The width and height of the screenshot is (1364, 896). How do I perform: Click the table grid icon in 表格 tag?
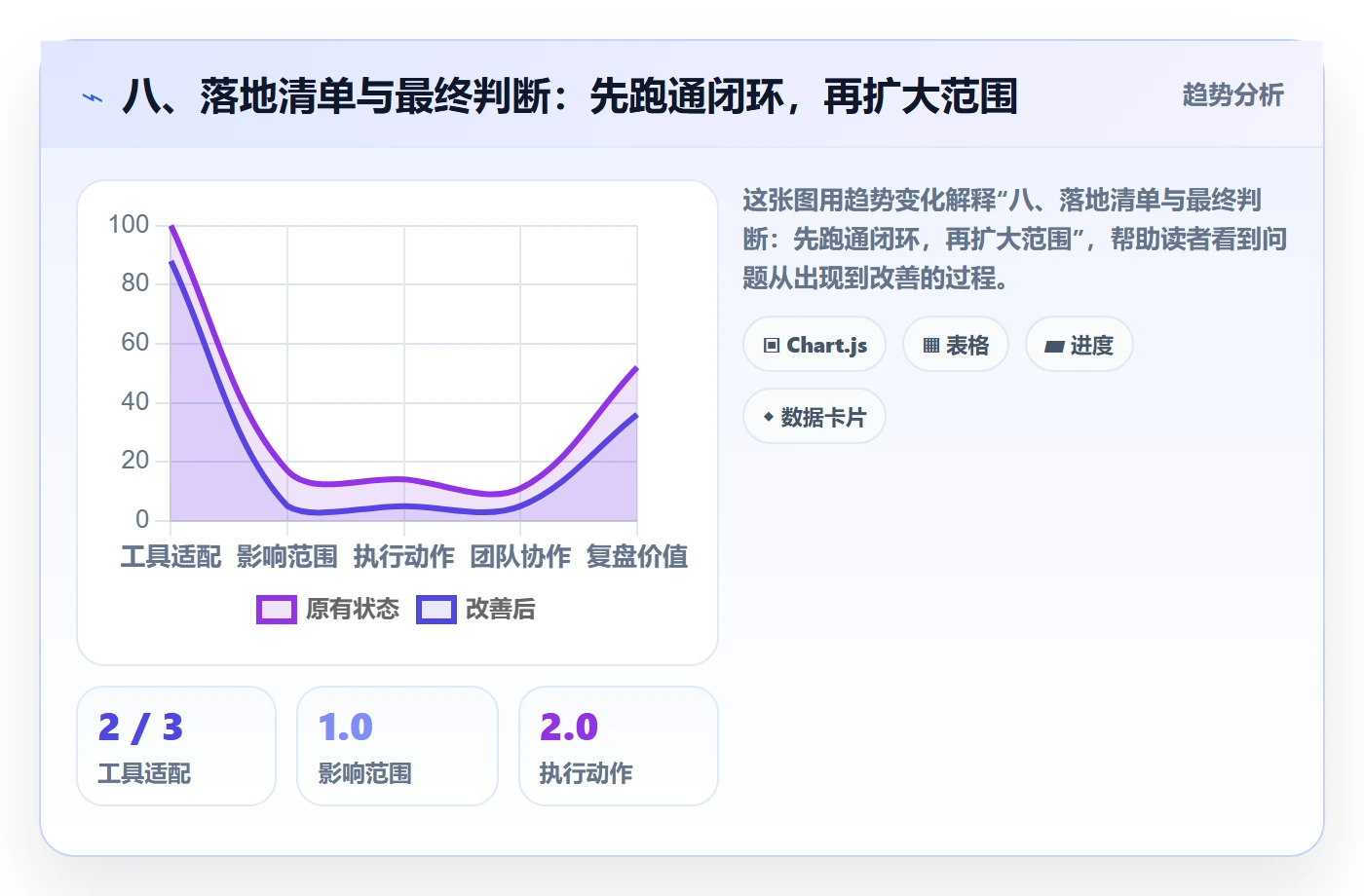[931, 346]
